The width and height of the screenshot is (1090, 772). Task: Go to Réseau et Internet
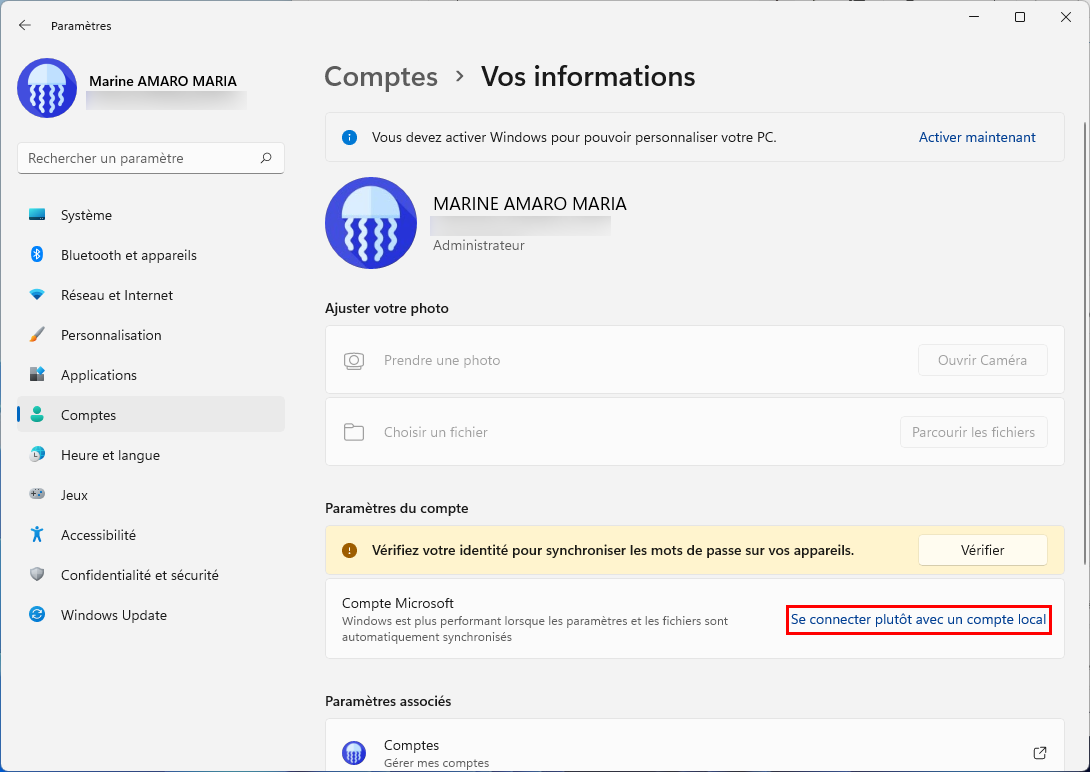click(x=151, y=295)
